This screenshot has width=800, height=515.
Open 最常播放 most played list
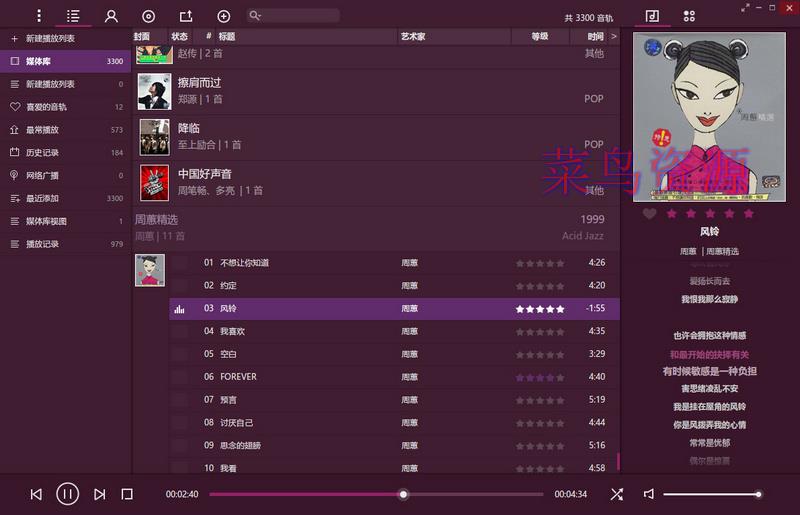[66, 130]
